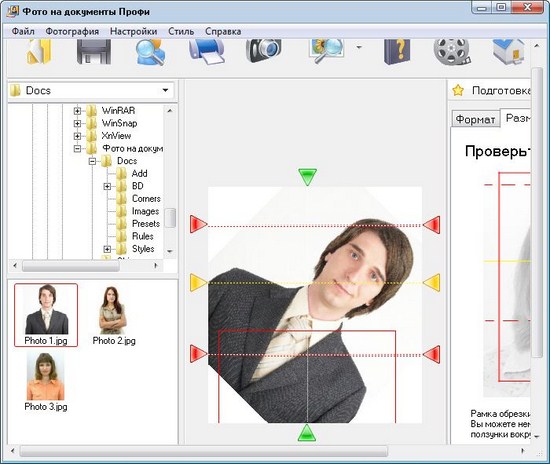Viewport: 550px width, 464px height.
Task: Click the star icon beside Подготовка
Action: [458, 90]
